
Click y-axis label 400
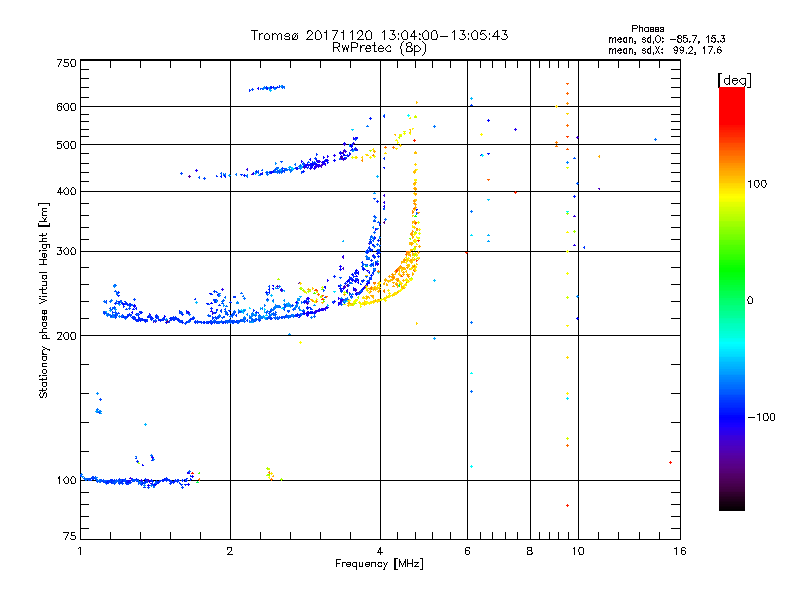(x=67, y=191)
